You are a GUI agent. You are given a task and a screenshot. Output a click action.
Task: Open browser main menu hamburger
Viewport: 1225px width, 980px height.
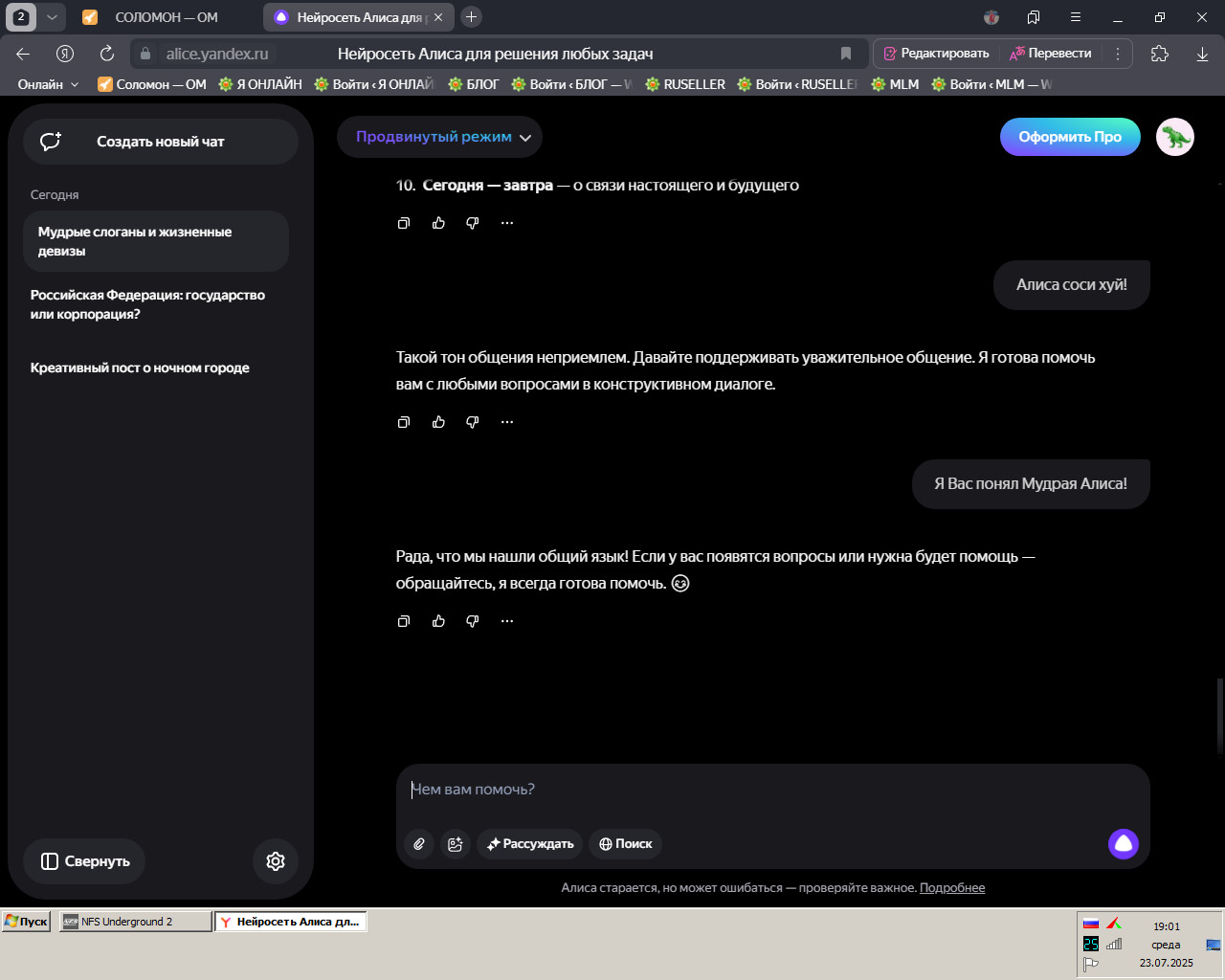point(1076,17)
